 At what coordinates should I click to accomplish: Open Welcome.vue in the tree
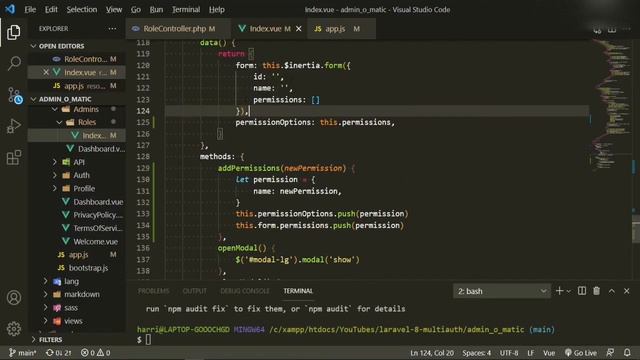(x=96, y=242)
